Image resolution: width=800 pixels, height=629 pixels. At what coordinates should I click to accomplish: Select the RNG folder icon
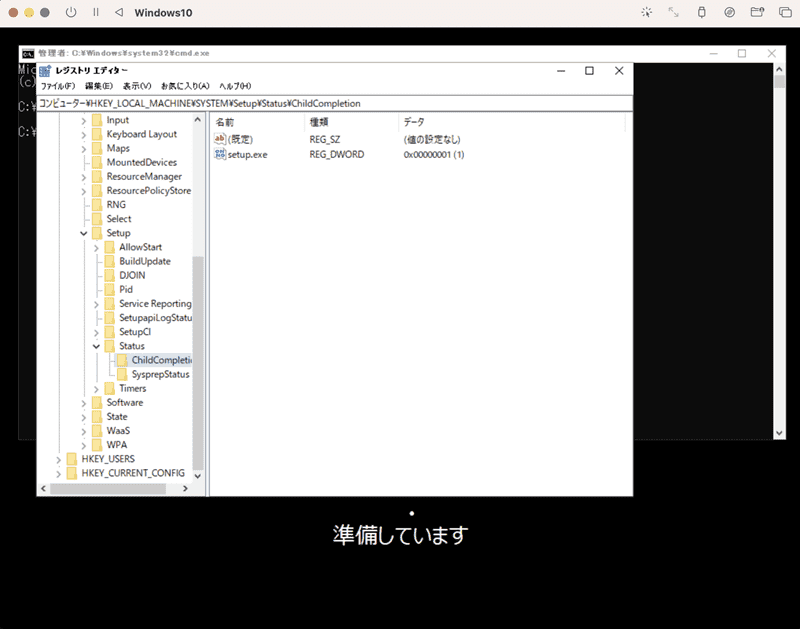97,205
